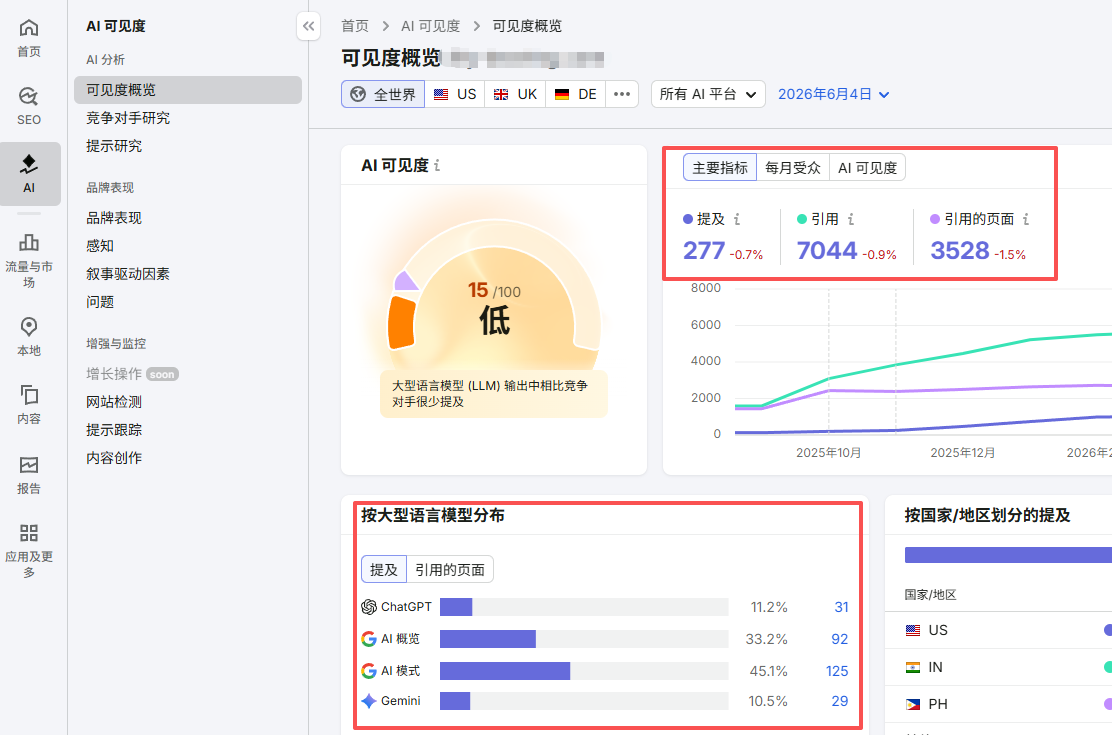Open AI 概览 mentions count 92

pos(840,639)
